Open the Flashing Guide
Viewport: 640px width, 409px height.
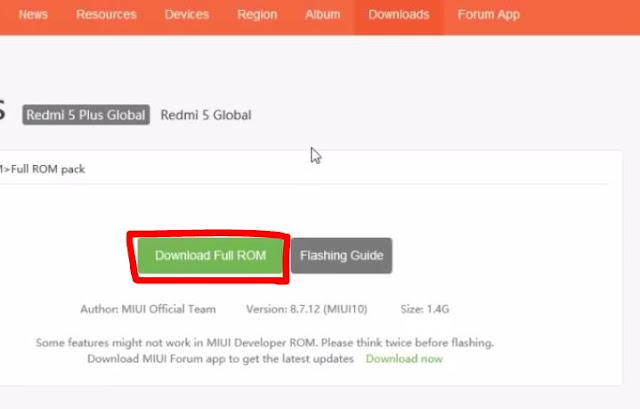[342, 256]
